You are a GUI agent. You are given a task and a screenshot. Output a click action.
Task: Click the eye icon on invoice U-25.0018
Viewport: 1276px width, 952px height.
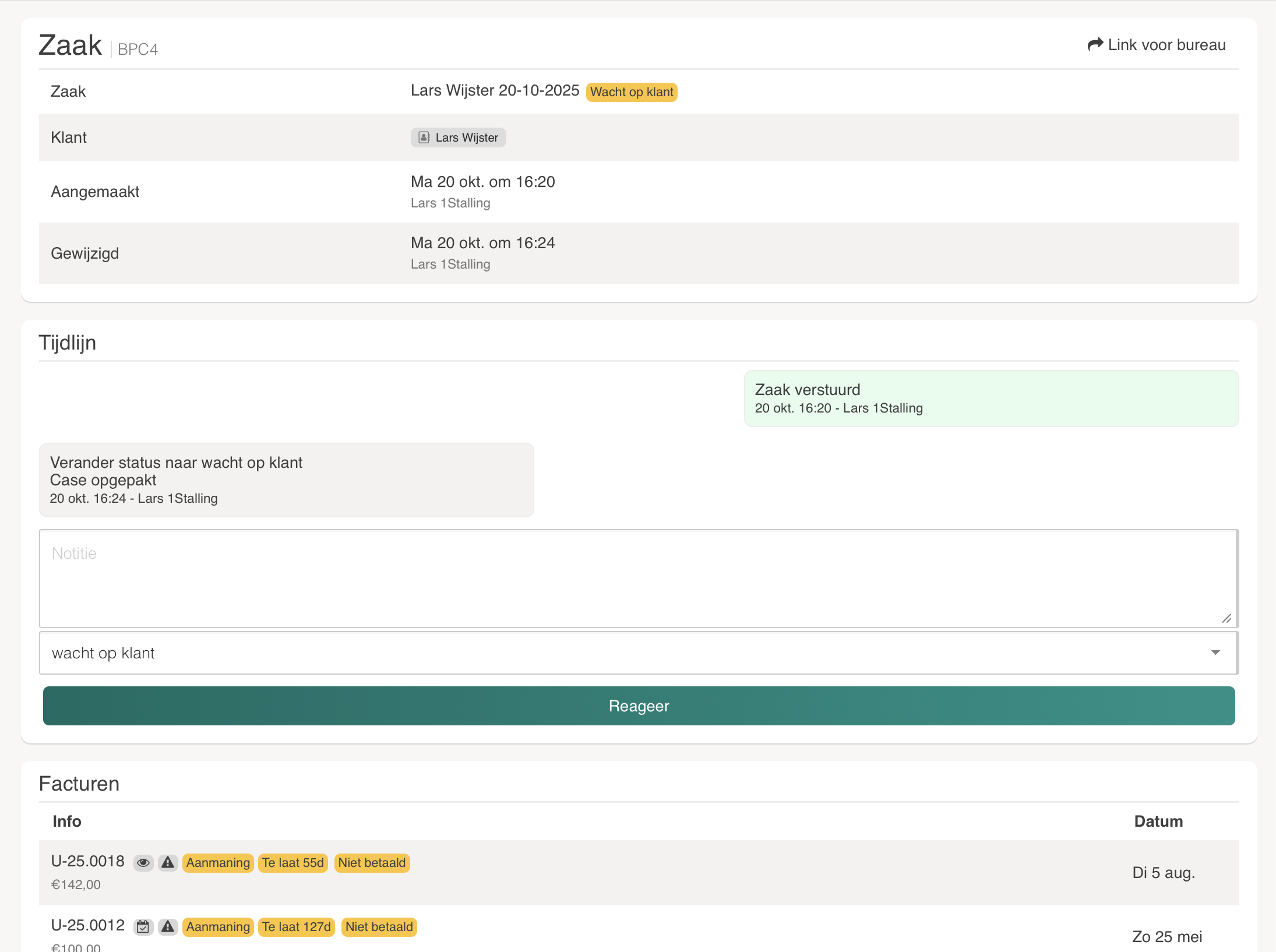tap(143, 863)
